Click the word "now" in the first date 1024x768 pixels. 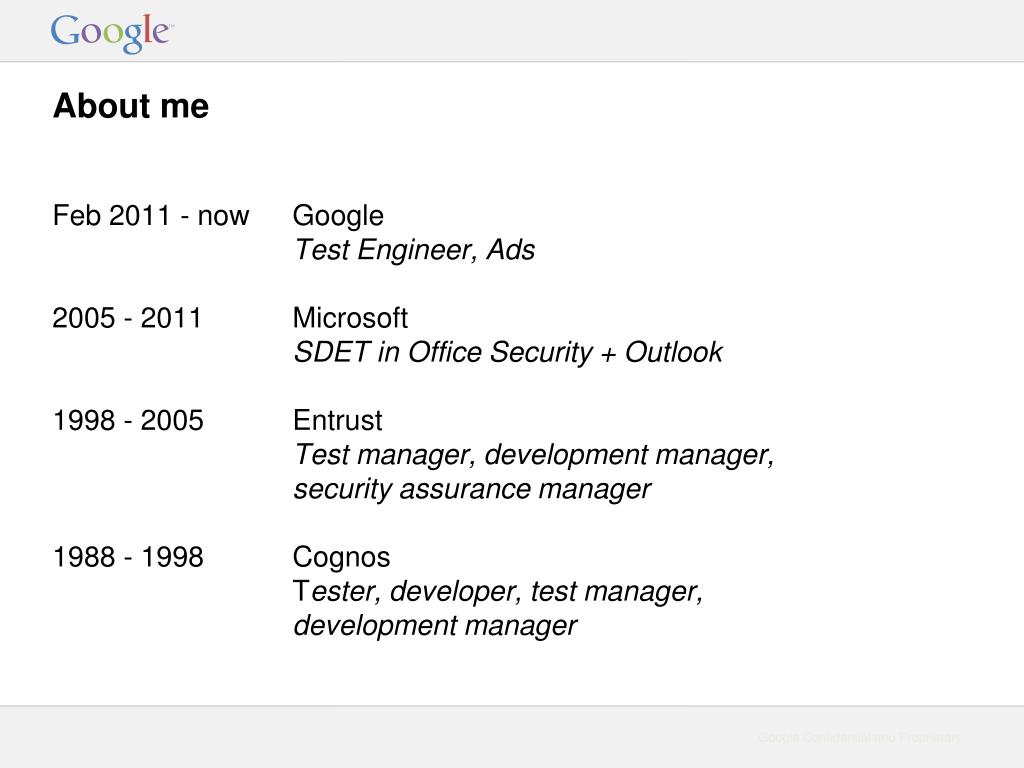tap(223, 216)
